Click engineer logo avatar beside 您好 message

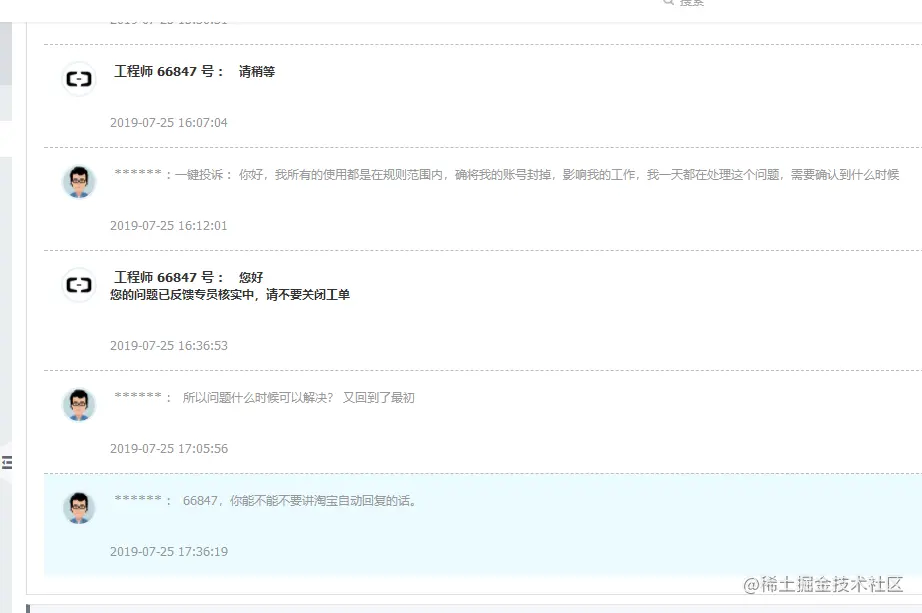[79, 285]
